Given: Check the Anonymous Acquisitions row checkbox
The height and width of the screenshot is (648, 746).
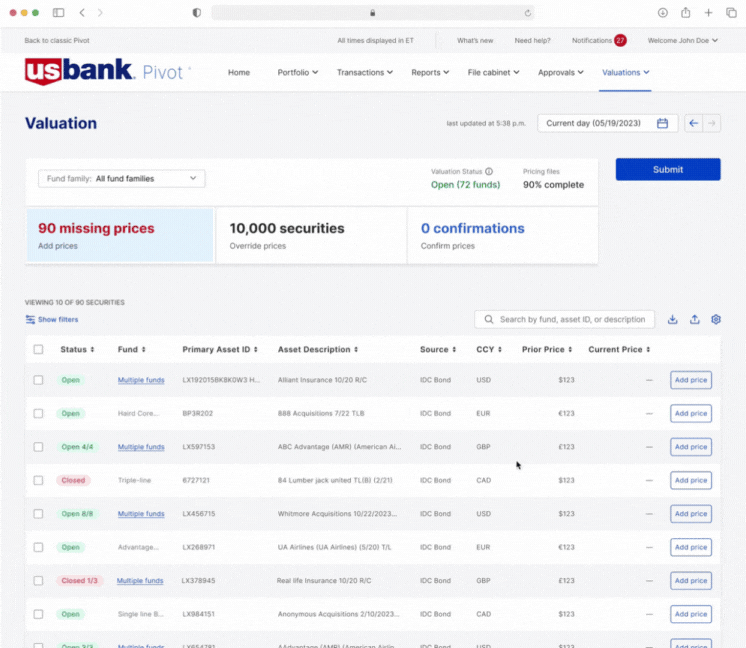Looking at the screenshot, I should tap(38, 614).
